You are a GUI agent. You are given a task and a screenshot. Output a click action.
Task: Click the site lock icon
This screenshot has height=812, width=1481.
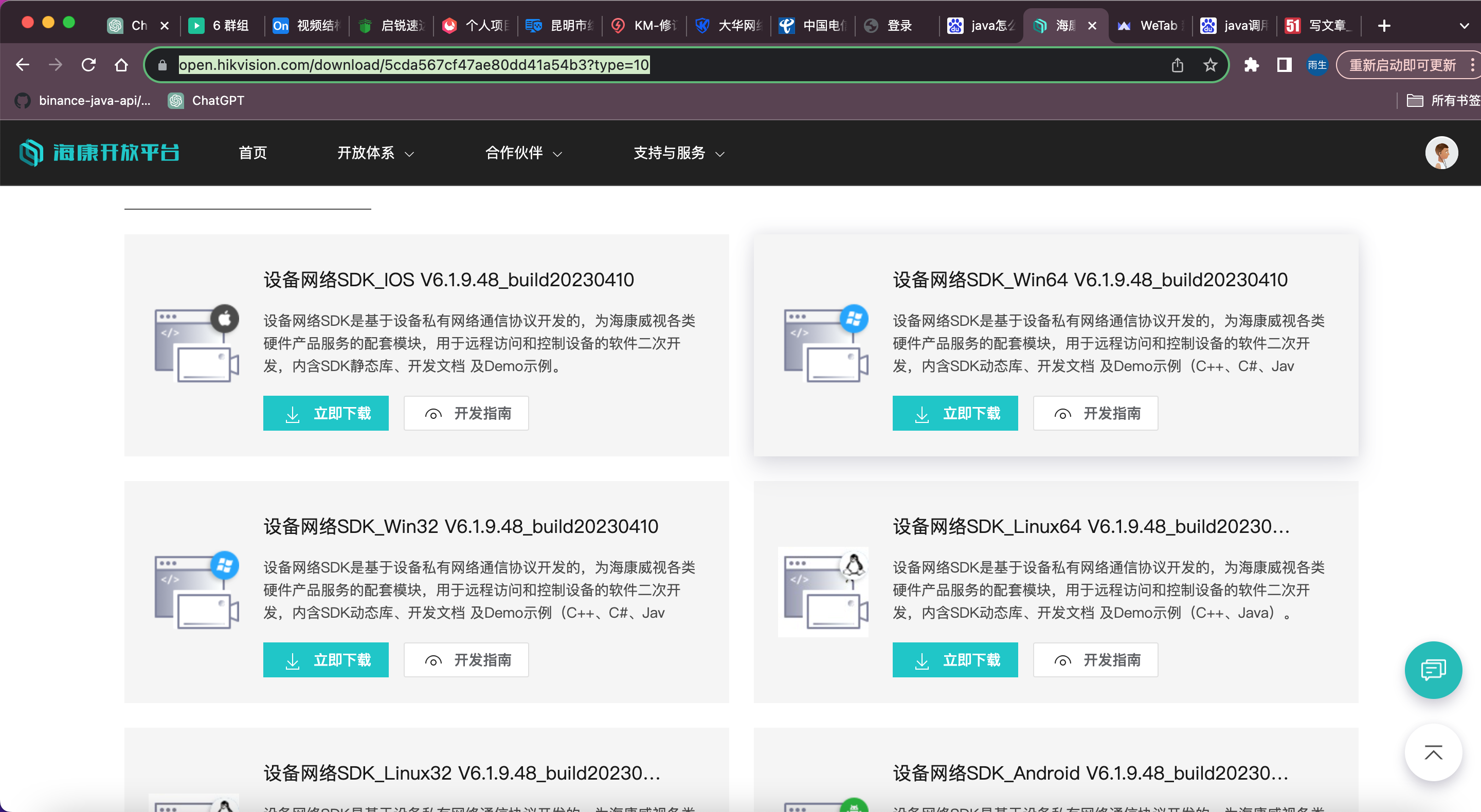point(162,65)
